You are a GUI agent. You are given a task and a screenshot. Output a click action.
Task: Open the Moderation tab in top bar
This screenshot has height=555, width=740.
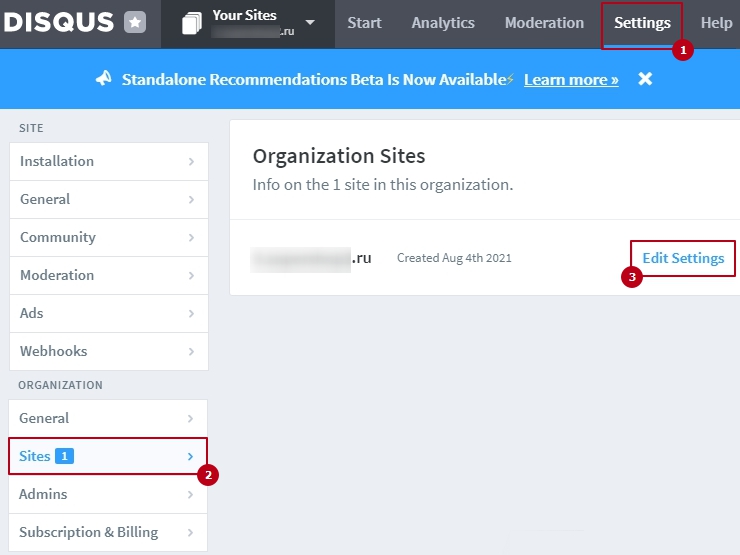544,23
